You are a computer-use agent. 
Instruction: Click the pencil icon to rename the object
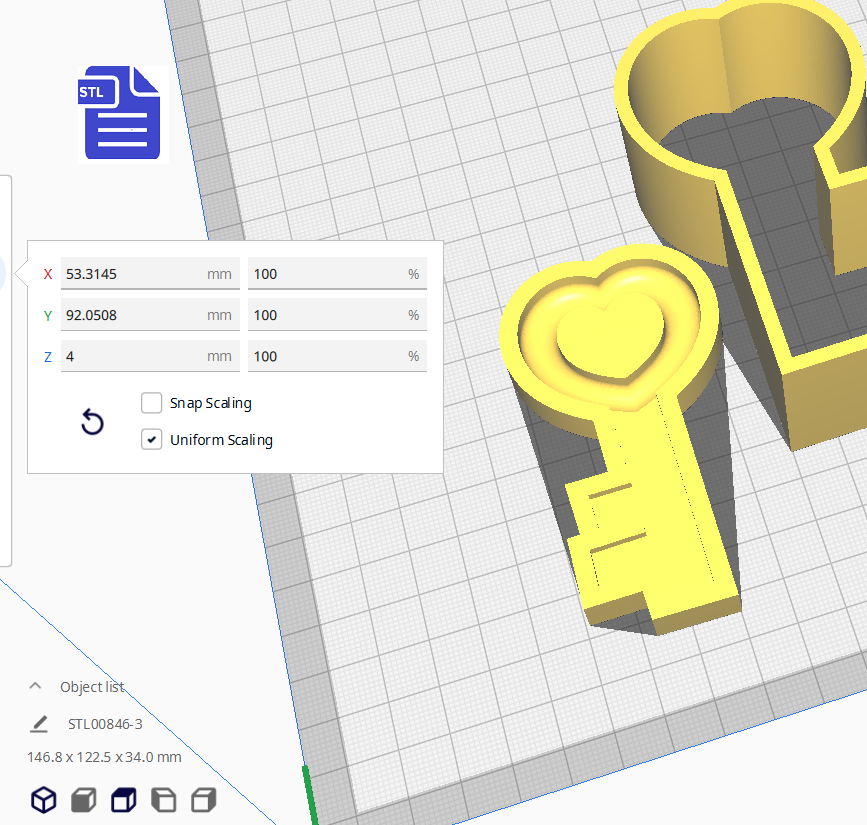tap(39, 724)
